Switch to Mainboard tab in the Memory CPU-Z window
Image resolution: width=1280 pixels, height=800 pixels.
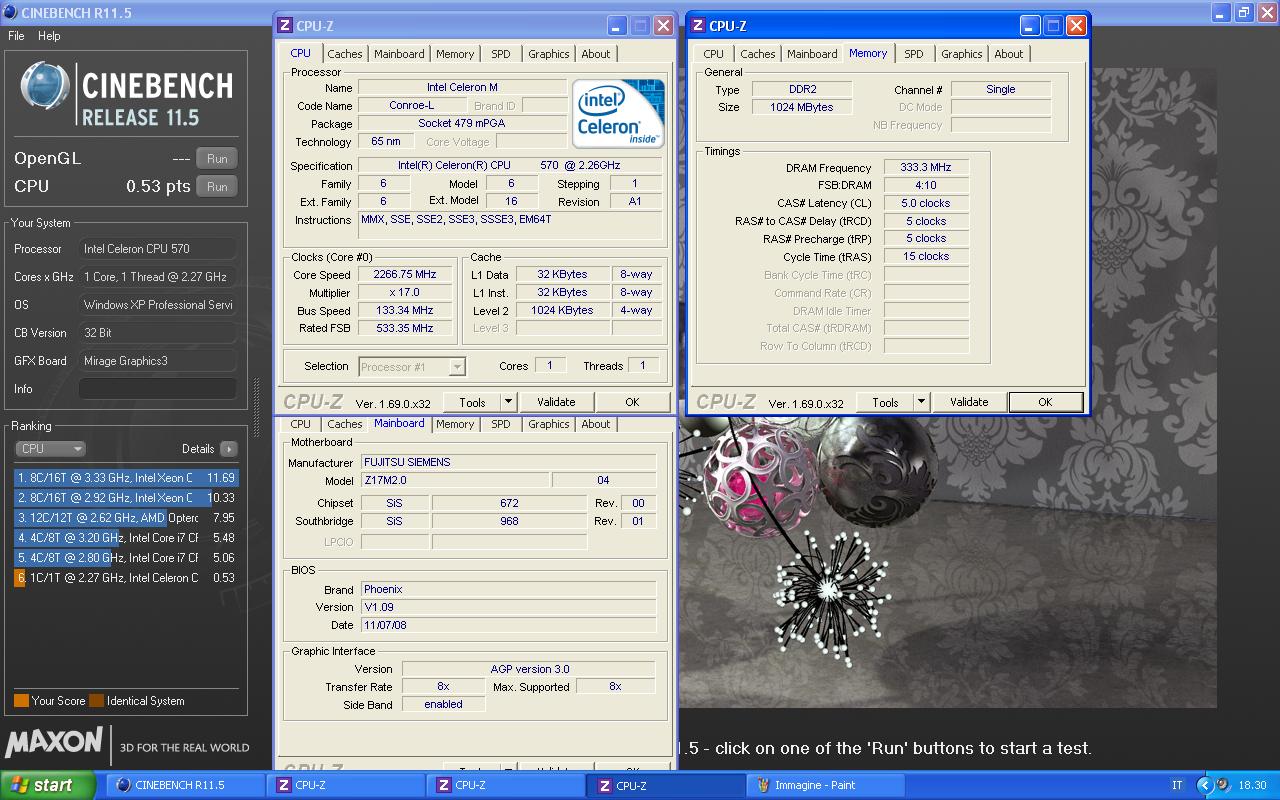coord(812,54)
